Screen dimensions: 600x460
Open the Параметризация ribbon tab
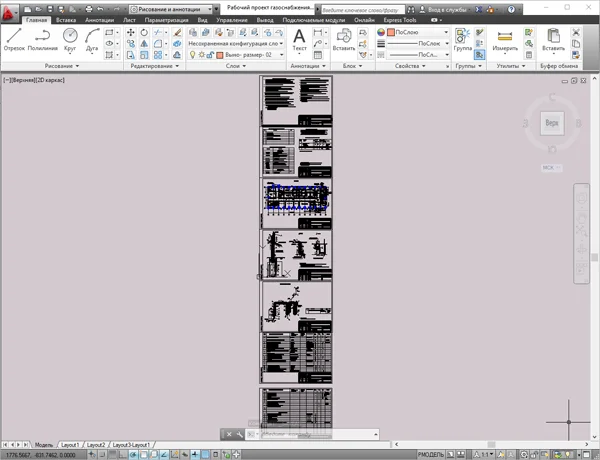pyautogui.click(x=166, y=20)
